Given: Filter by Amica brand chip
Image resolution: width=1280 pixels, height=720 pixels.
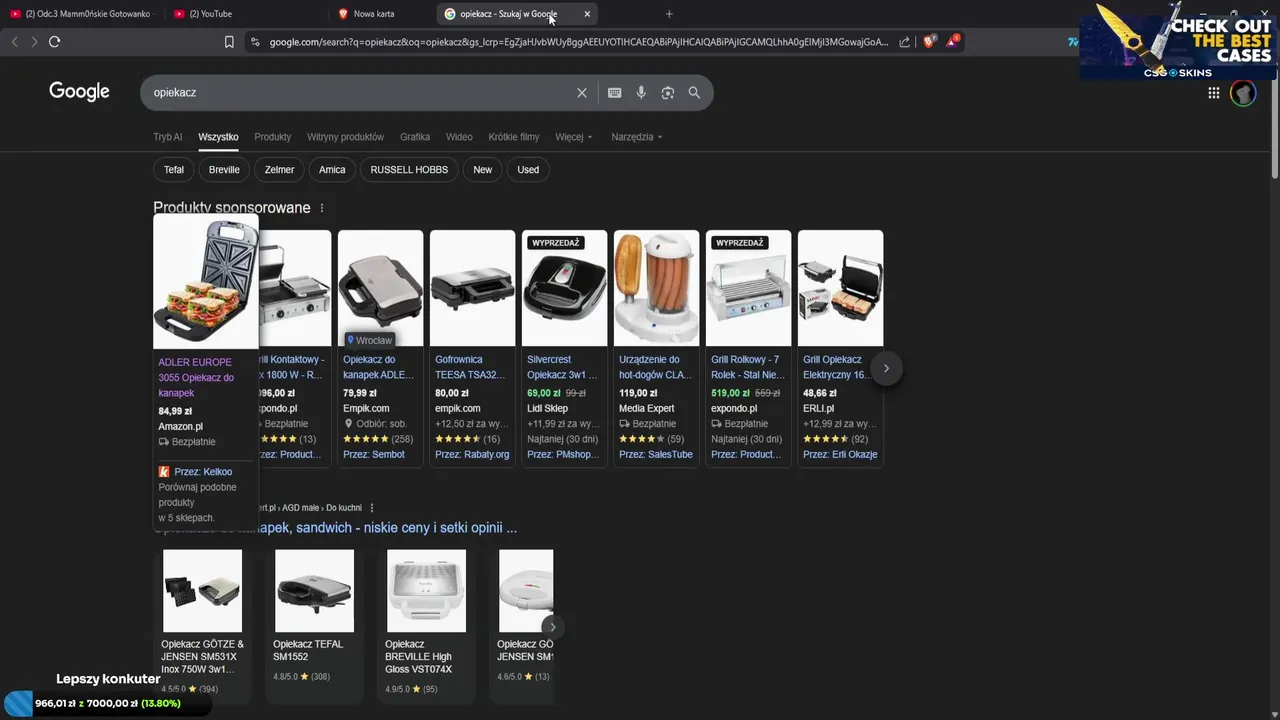Looking at the screenshot, I should [x=332, y=170].
